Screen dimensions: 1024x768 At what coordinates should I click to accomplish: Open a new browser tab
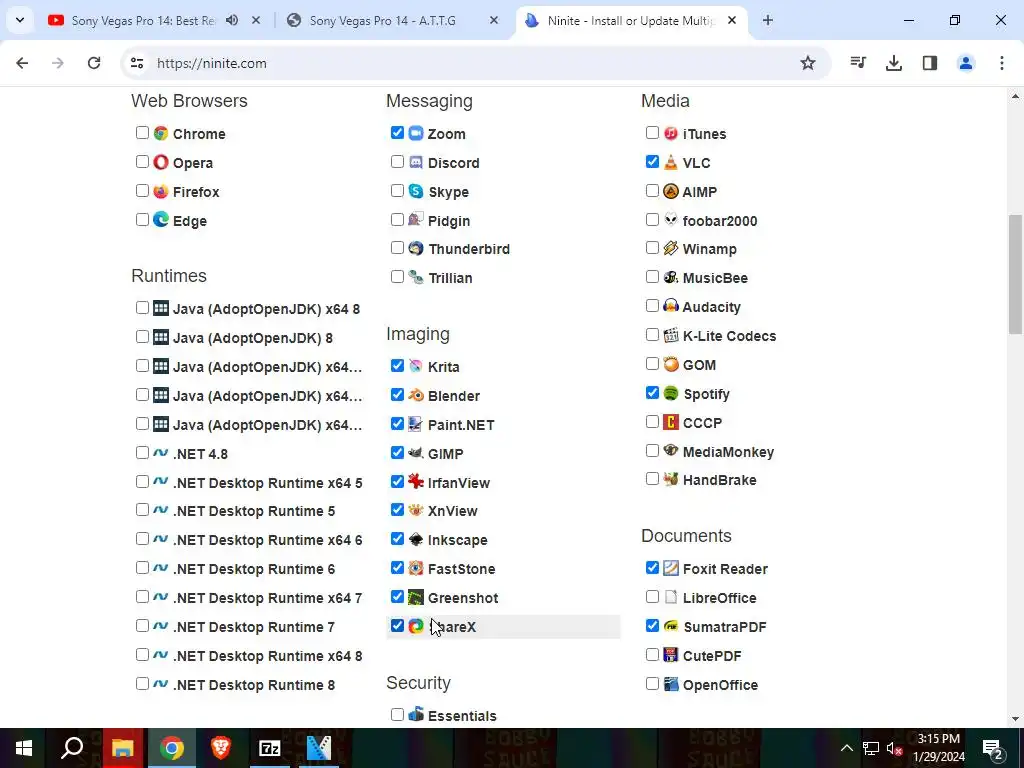coord(767,20)
